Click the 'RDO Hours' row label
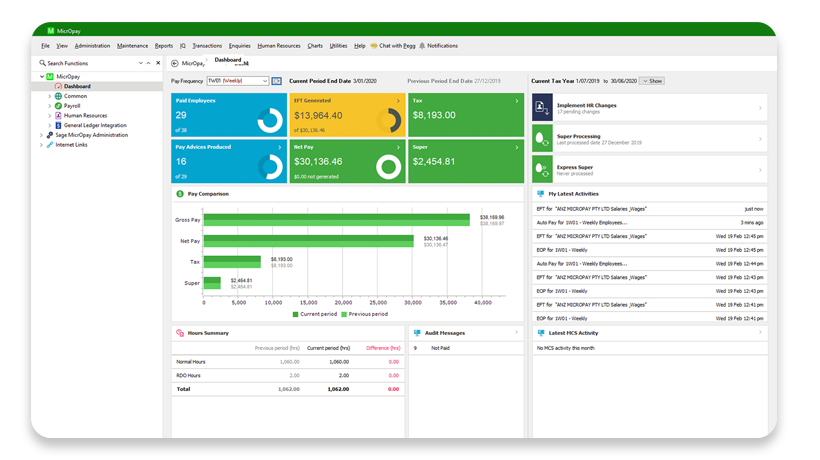This screenshot has height=460, width=820. click(x=188, y=376)
